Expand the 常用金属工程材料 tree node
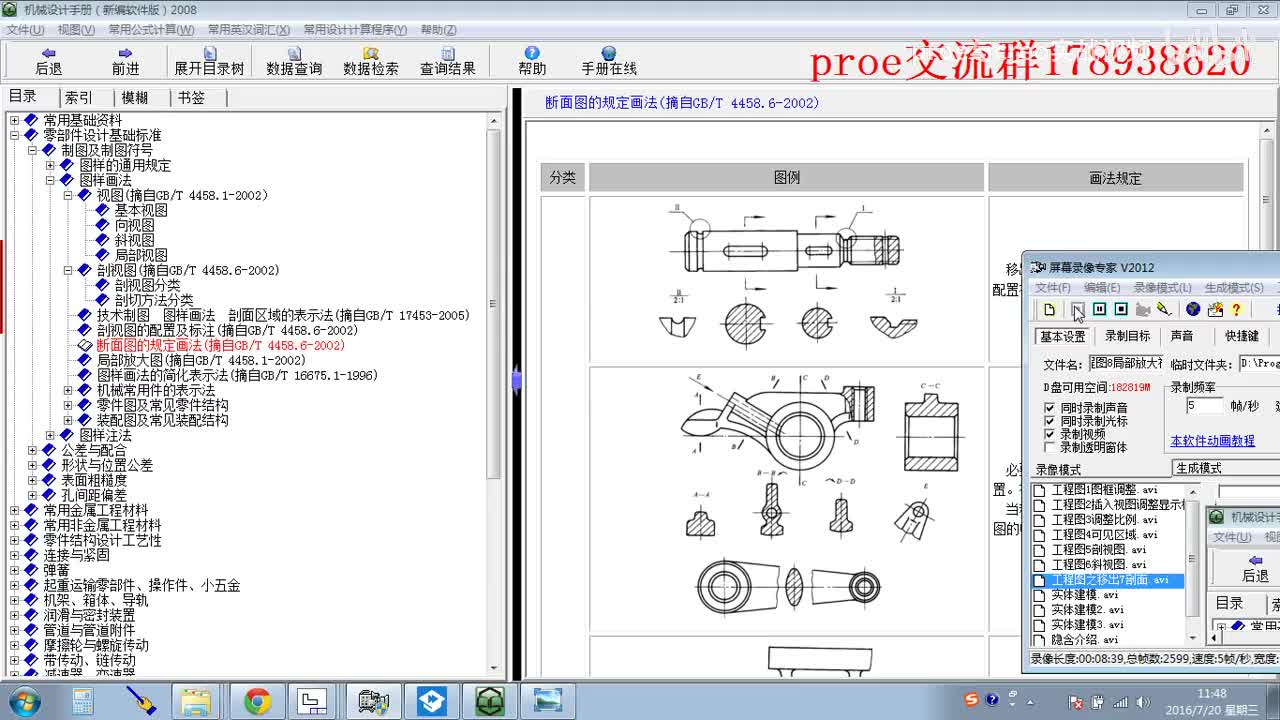This screenshot has height=720, width=1280. (x=14, y=510)
